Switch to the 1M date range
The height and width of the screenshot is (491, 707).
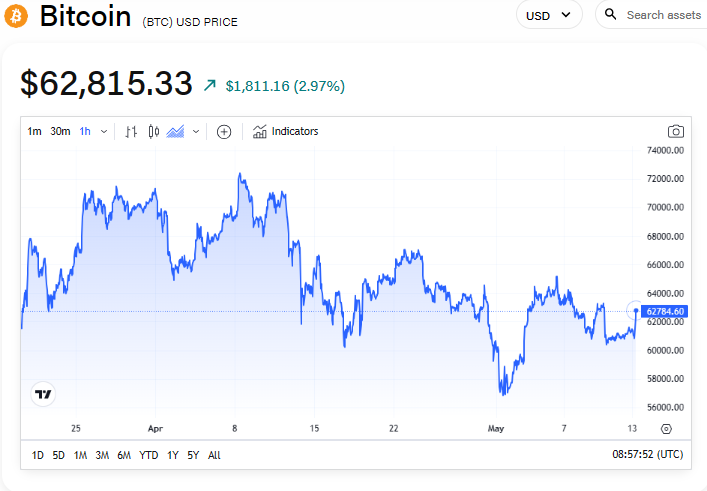pos(80,455)
